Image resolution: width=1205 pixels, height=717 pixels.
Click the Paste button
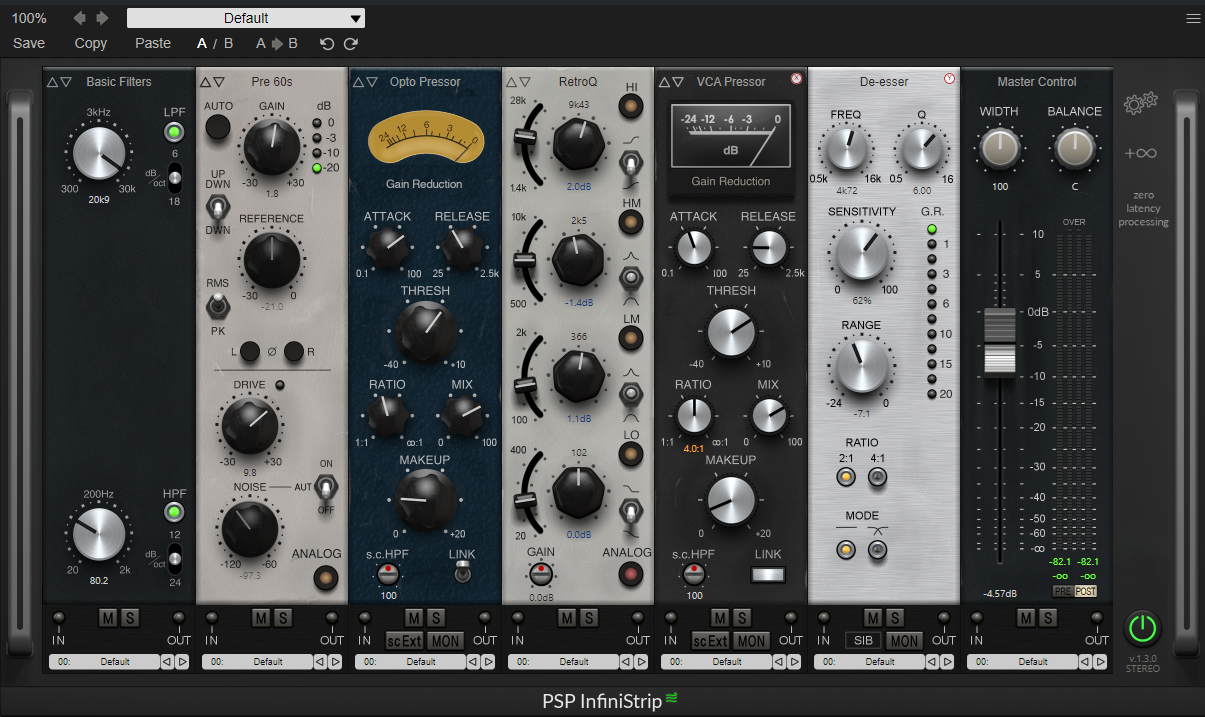[152, 43]
